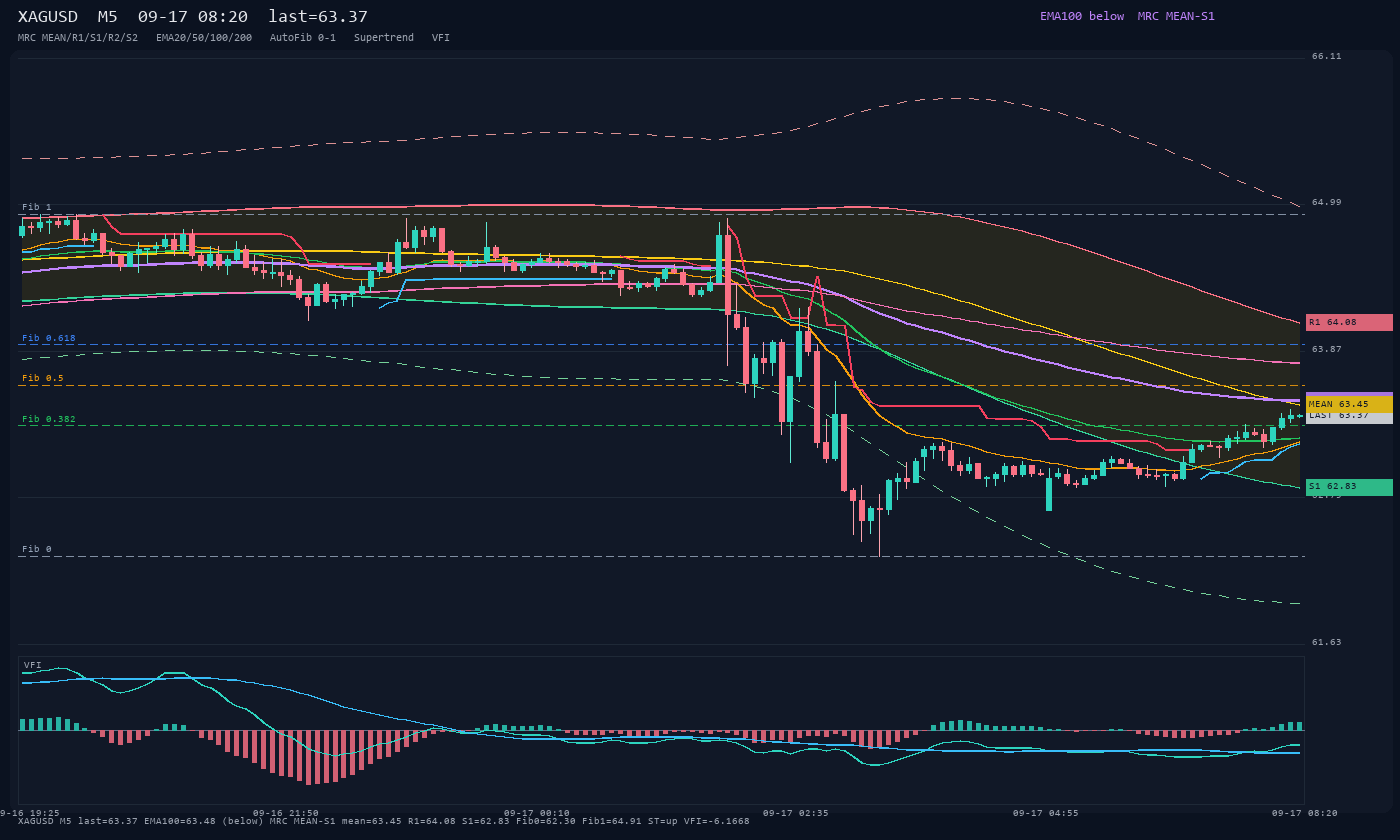
Task: Click the green S1 62.83 price tag
Action: (1349, 487)
